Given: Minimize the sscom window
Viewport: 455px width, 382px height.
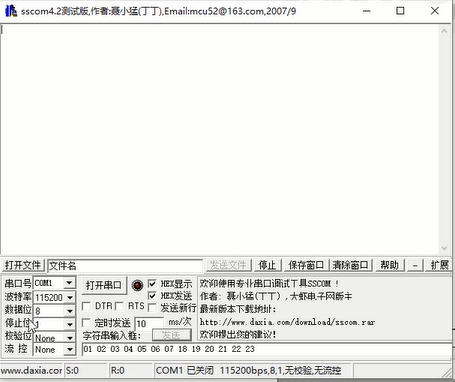Looking at the screenshot, I should coord(367,11).
